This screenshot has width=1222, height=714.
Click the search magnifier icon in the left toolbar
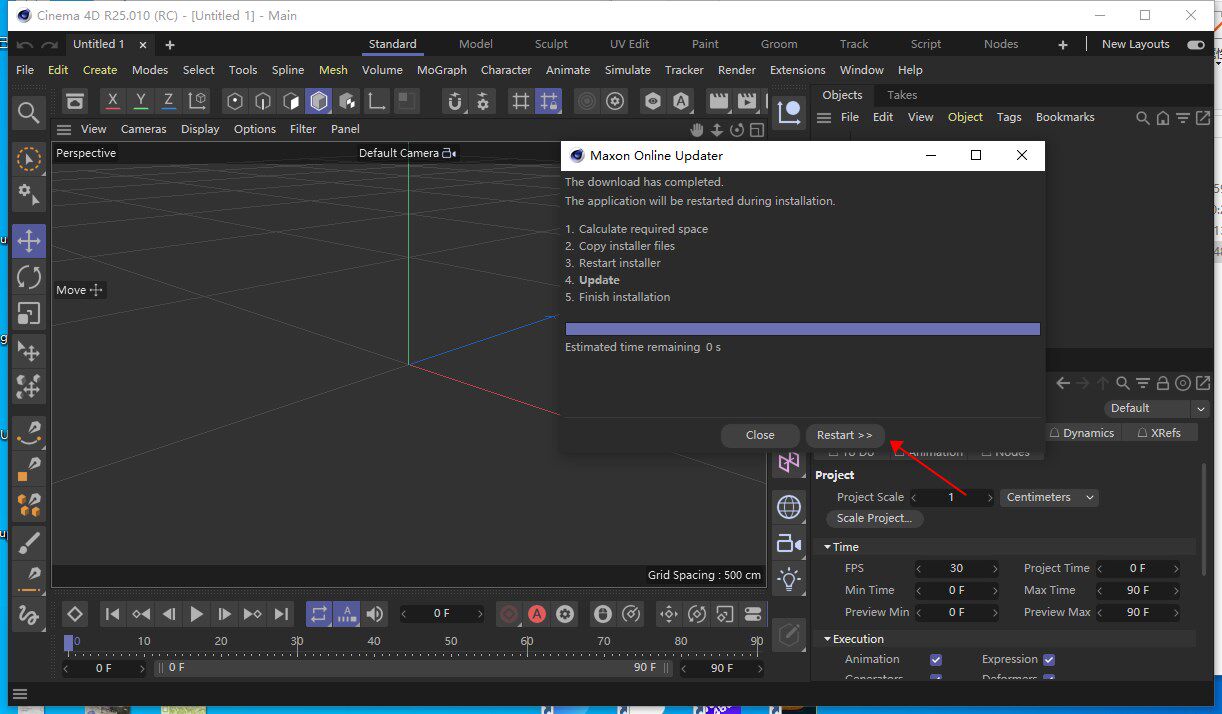coord(28,112)
